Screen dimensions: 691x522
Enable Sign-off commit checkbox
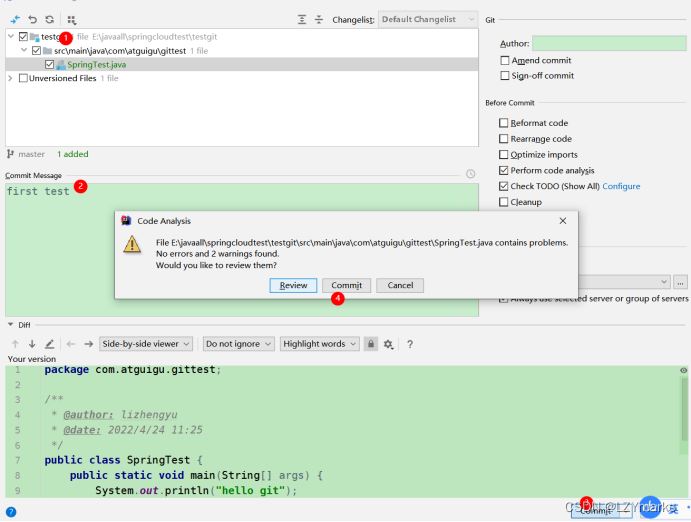click(x=505, y=76)
